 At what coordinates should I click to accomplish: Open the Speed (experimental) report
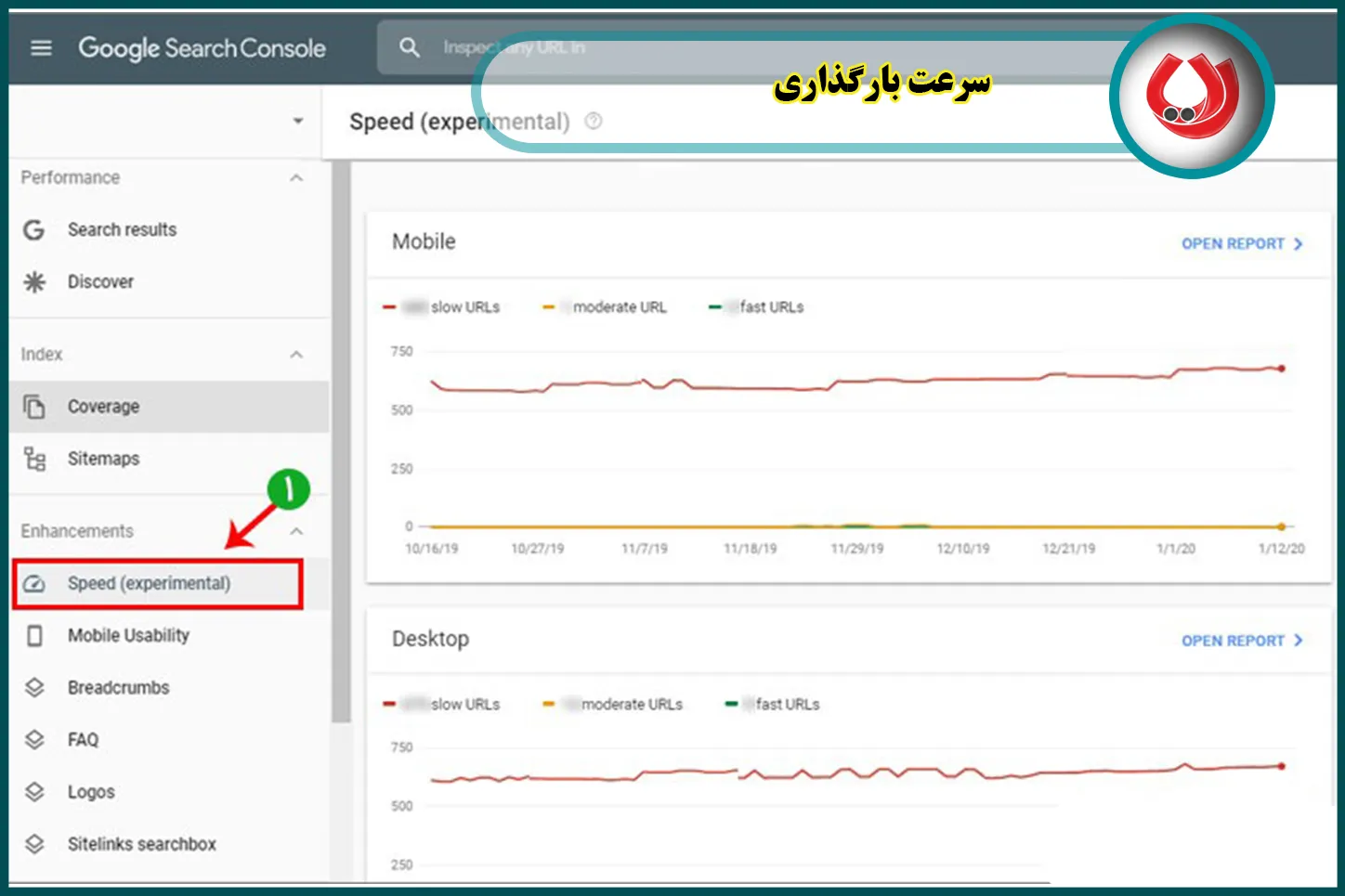[158, 584]
